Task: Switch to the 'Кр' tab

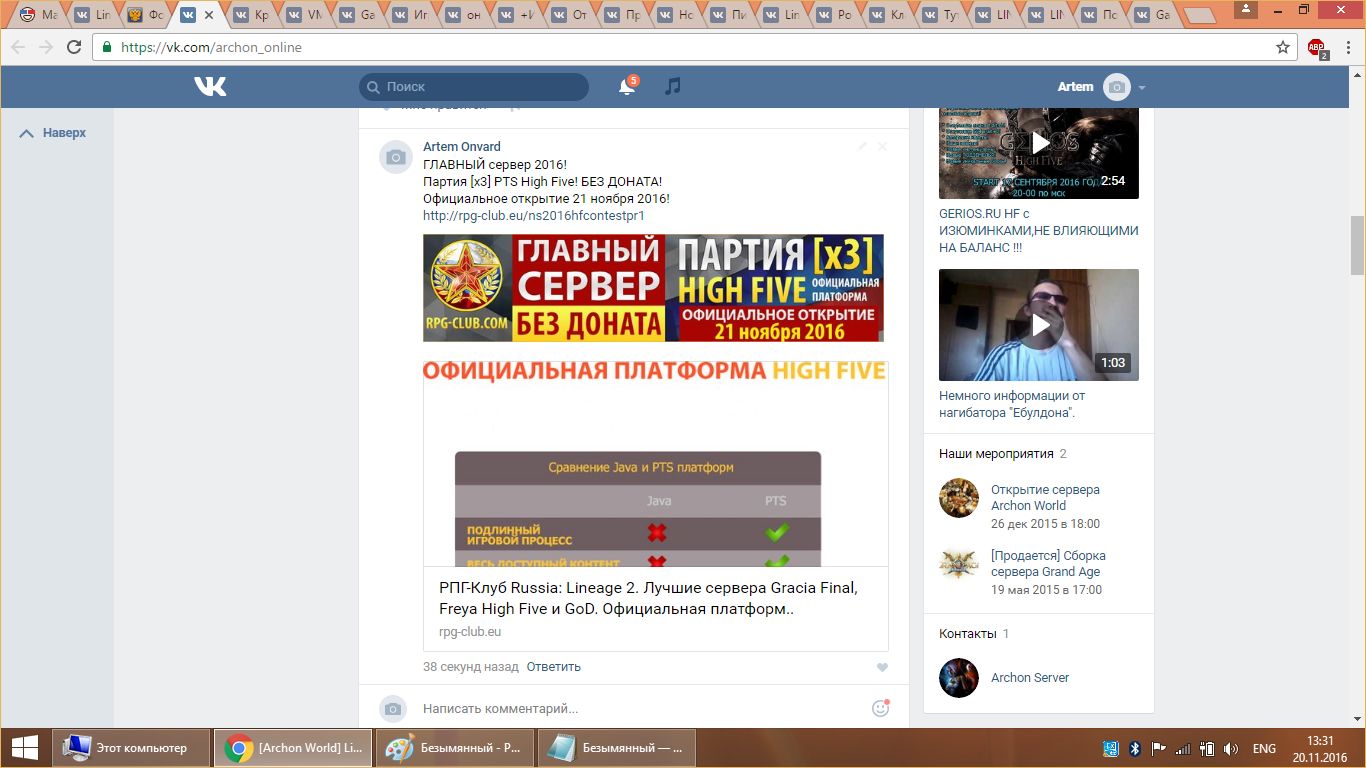Action: click(x=249, y=16)
